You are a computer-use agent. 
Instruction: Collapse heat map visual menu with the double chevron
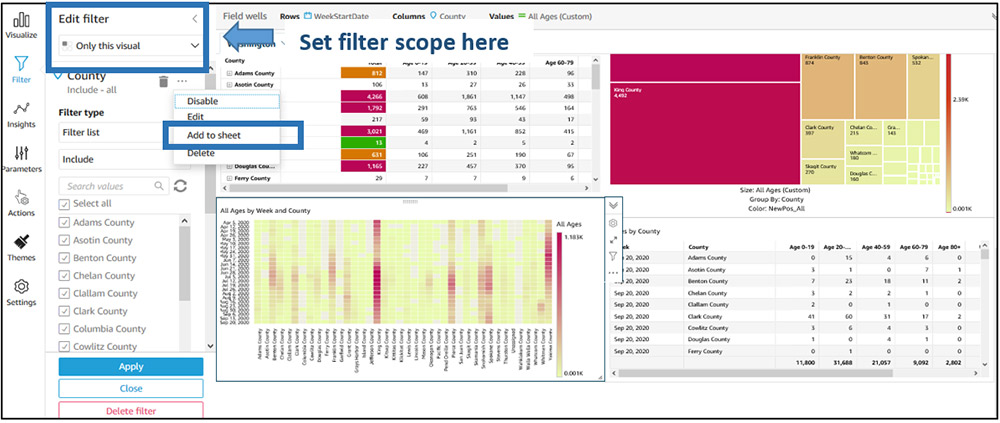[x=613, y=205]
